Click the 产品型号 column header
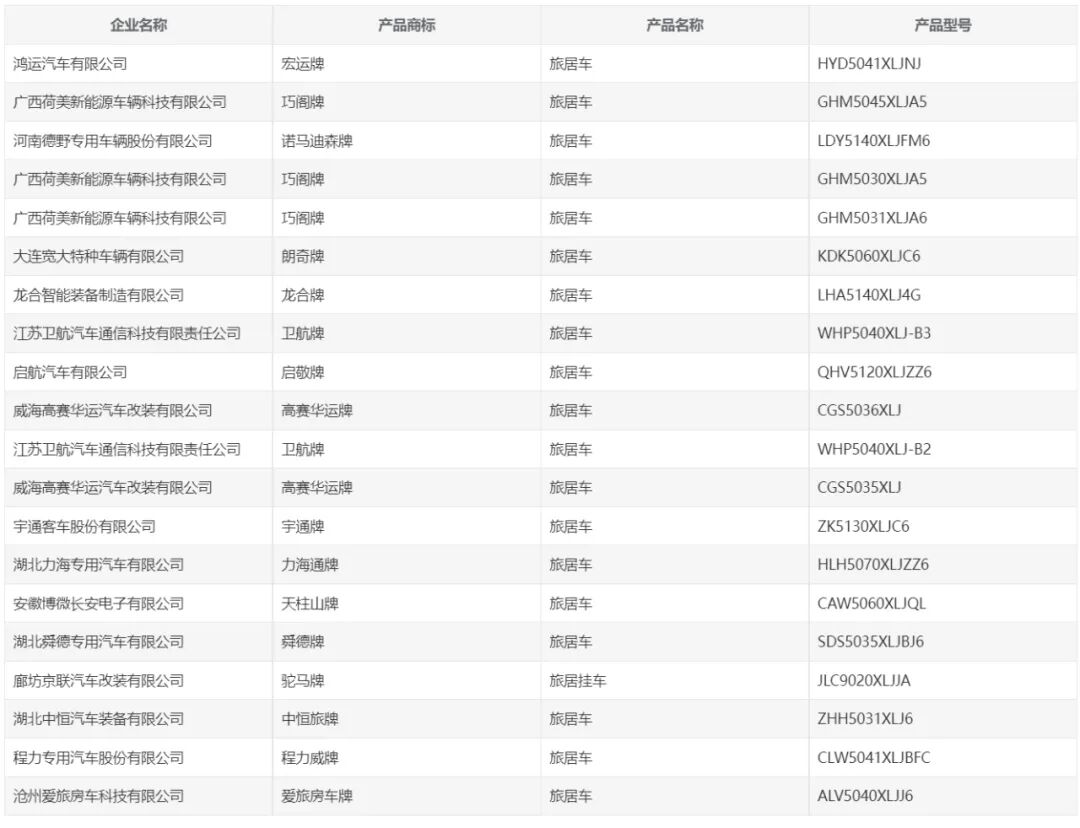 [x=942, y=25]
